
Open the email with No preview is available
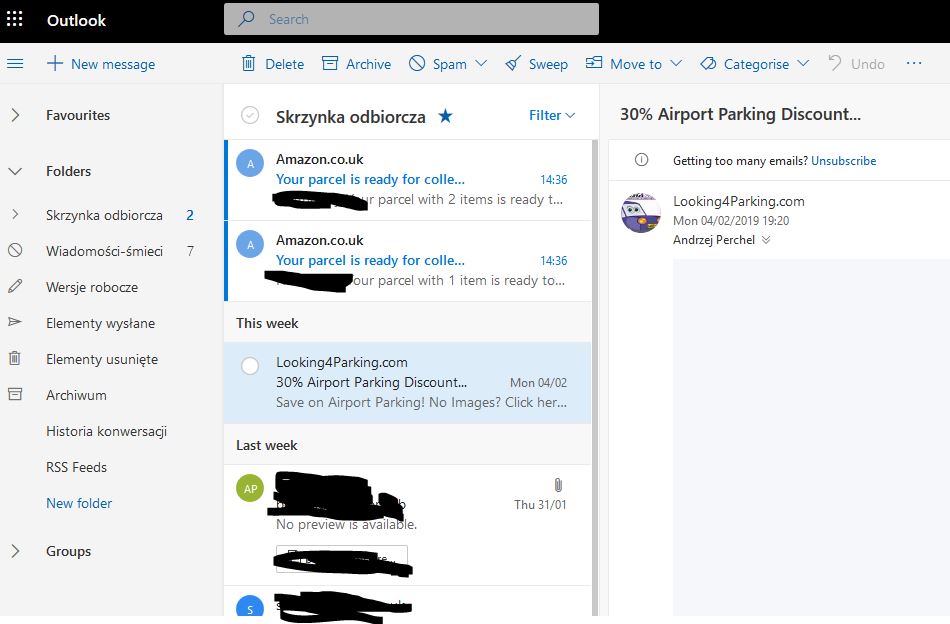pos(408,525)
